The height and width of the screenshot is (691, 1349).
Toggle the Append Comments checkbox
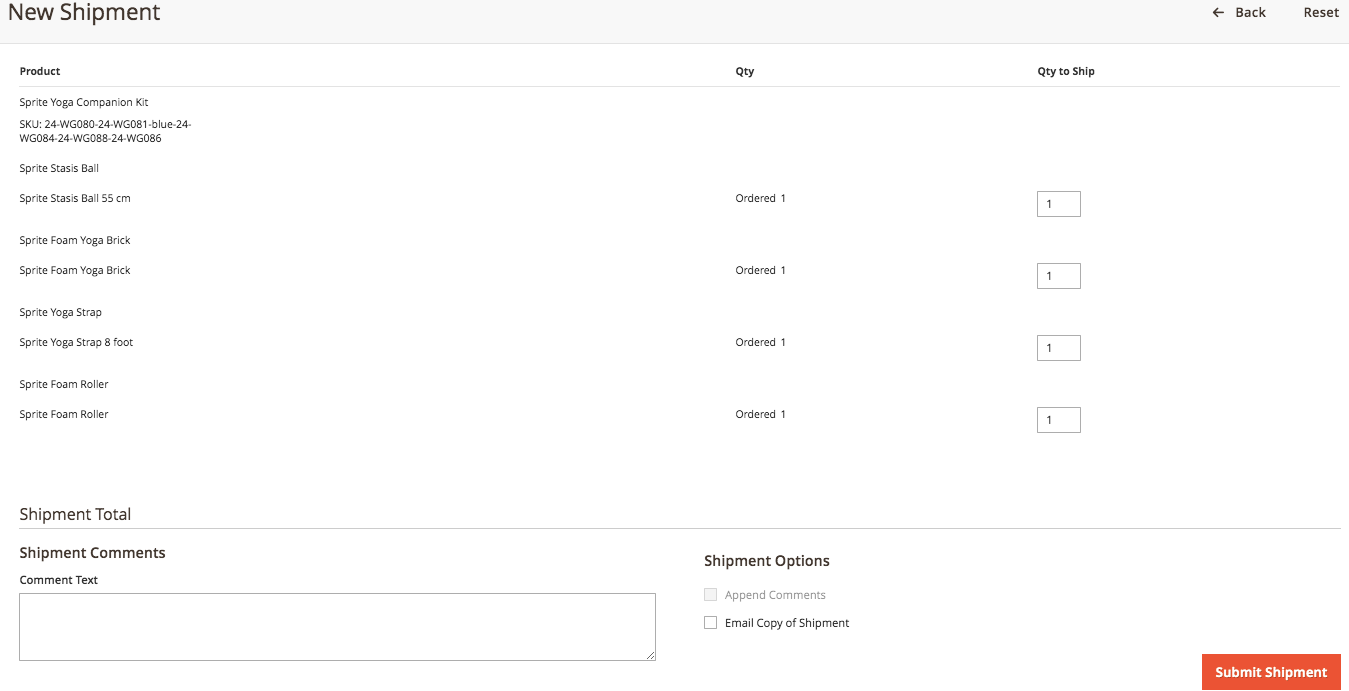[x=710, y=594]
